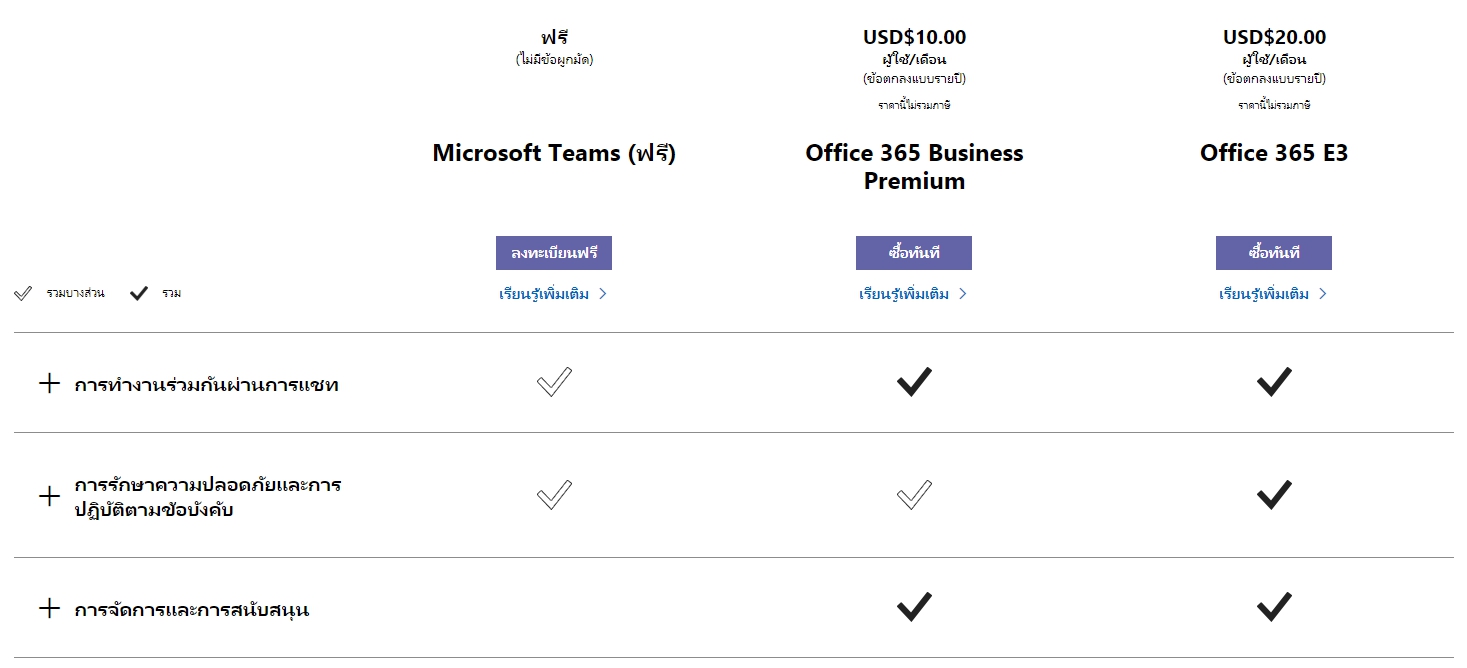1467x668 pixels.
Task: Open เรียนรู้เพิ่มเติม link under Business Premium
Action: [914, 294]
